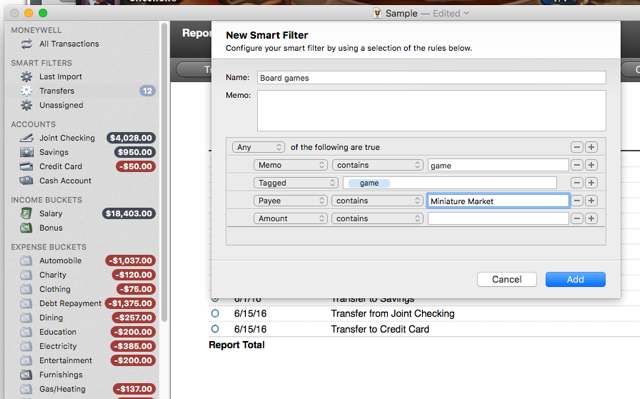This screenshot has height=399, width=640.
Task: Remove the top-level Any group rule
Action: coord(576,147)
